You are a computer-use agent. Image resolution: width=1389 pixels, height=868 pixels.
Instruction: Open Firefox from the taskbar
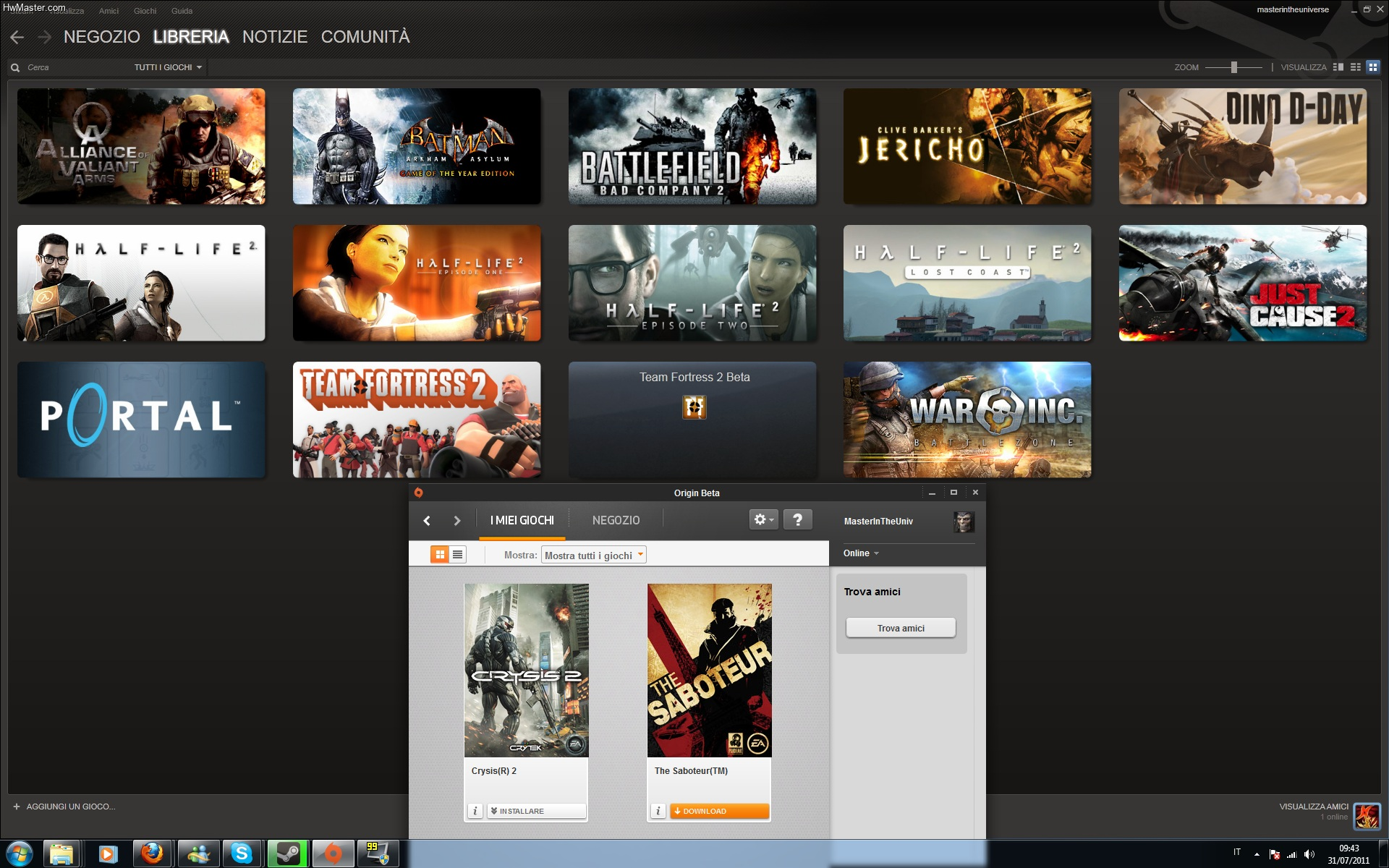(152, 854)
